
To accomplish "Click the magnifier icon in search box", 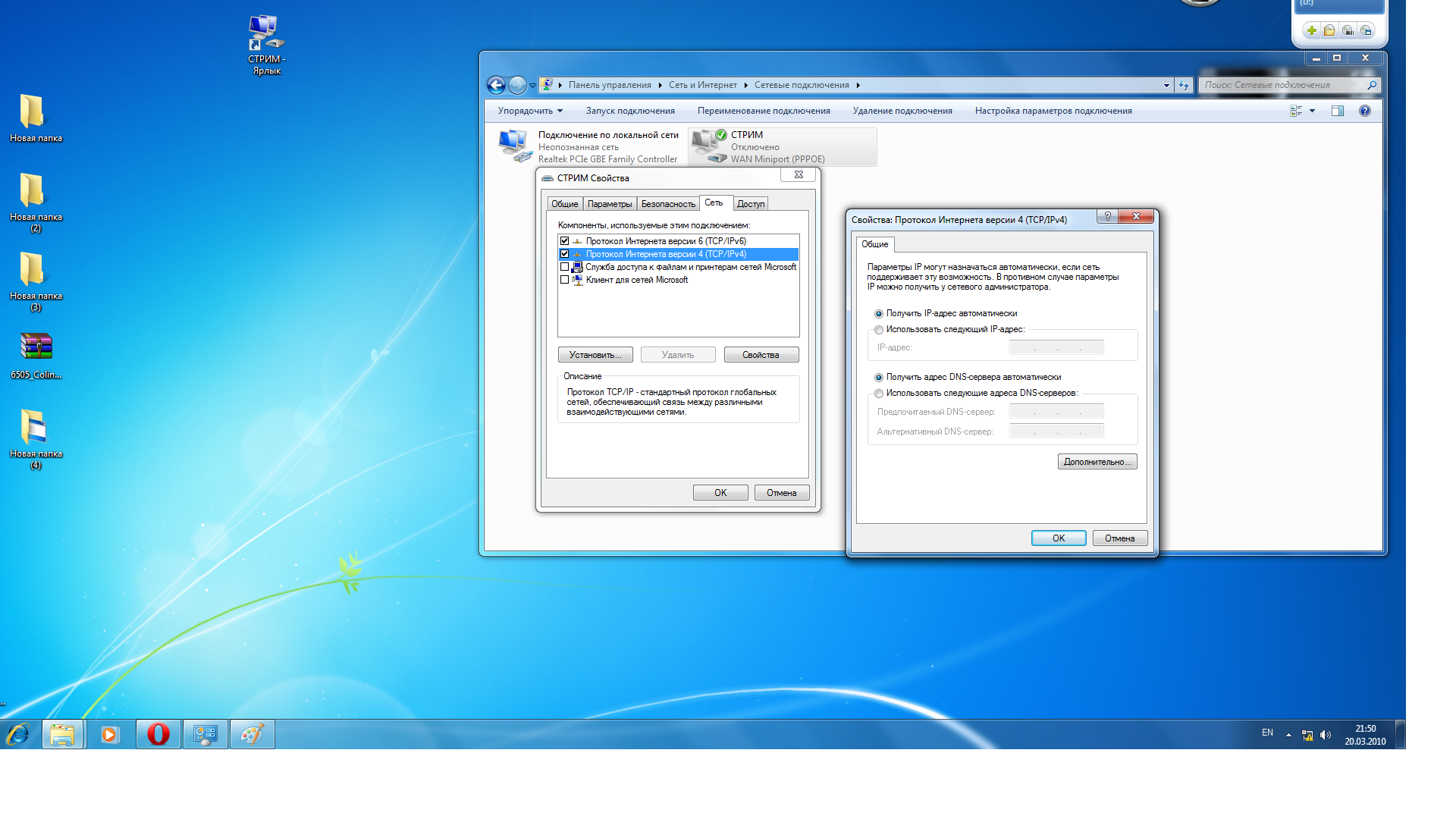I will click(x=1371, y=85).
